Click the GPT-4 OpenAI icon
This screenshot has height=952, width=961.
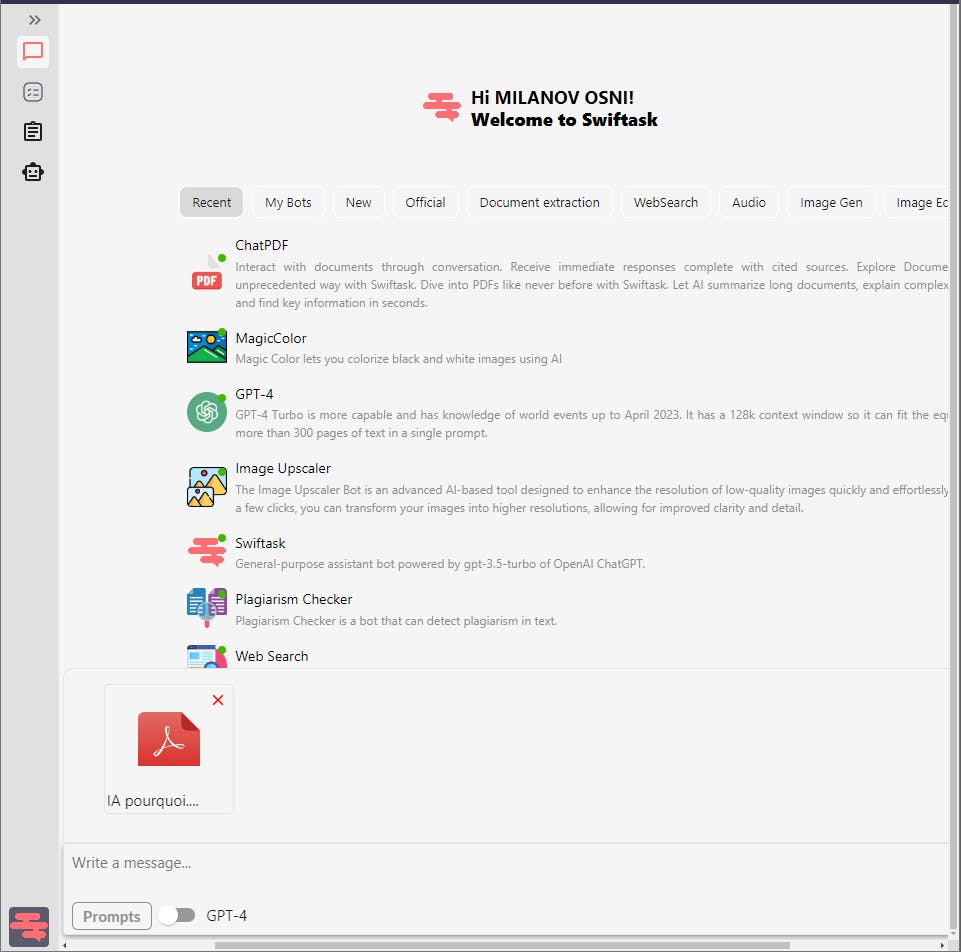[207, 412]
